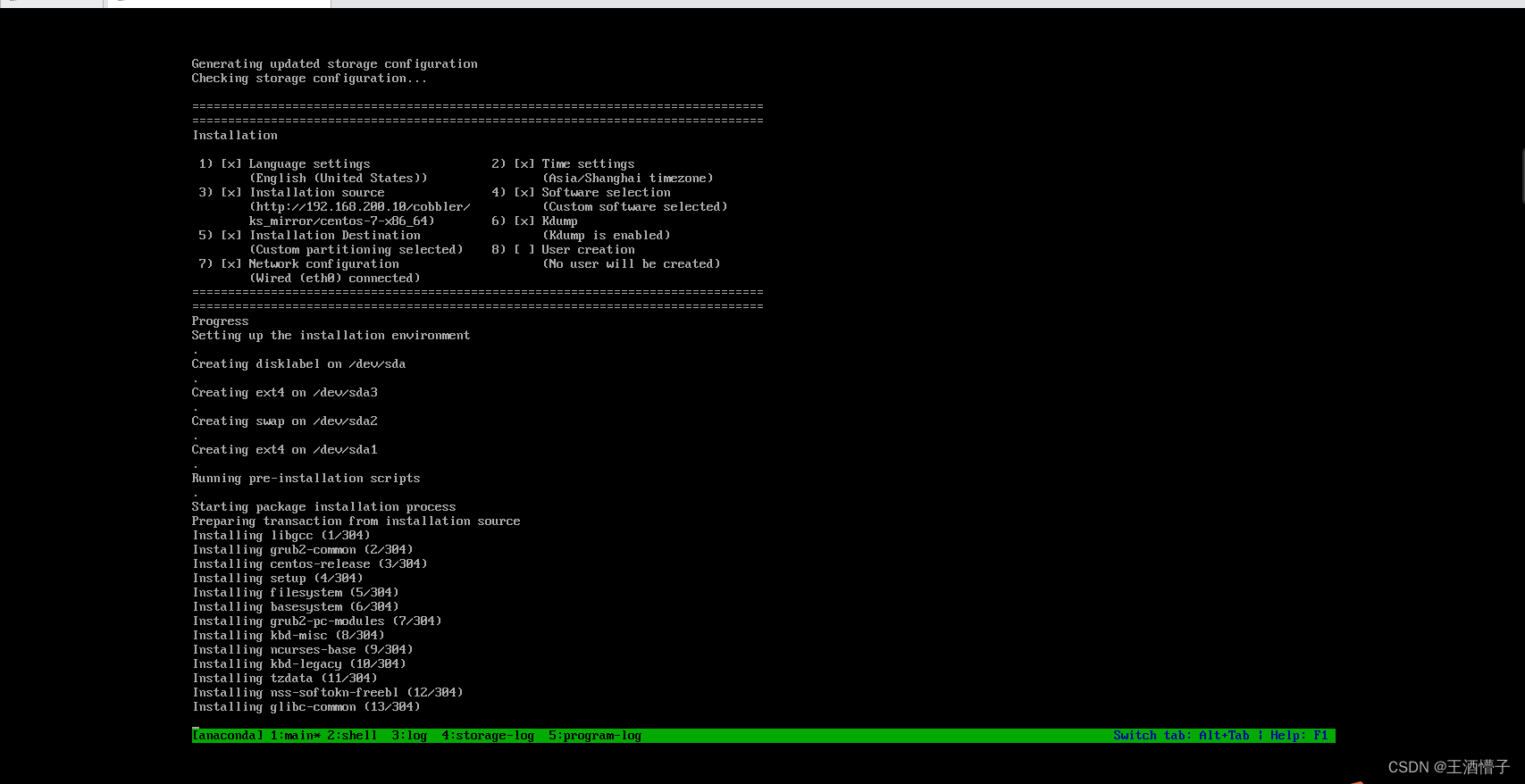The width and height of the screenshot is (1525, 784).
Task: Open the 3:log tab
Action: tap(409, 736)
